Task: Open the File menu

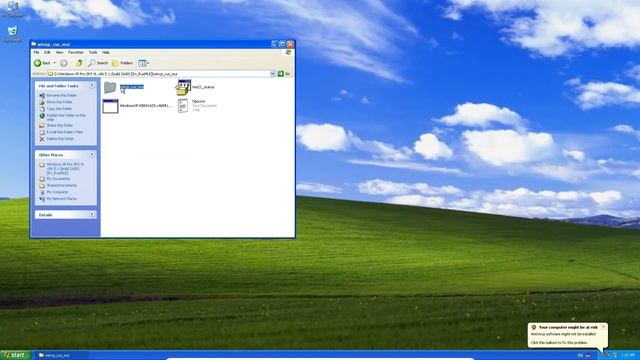Action: pyautogui.click(x=36, y=52)
